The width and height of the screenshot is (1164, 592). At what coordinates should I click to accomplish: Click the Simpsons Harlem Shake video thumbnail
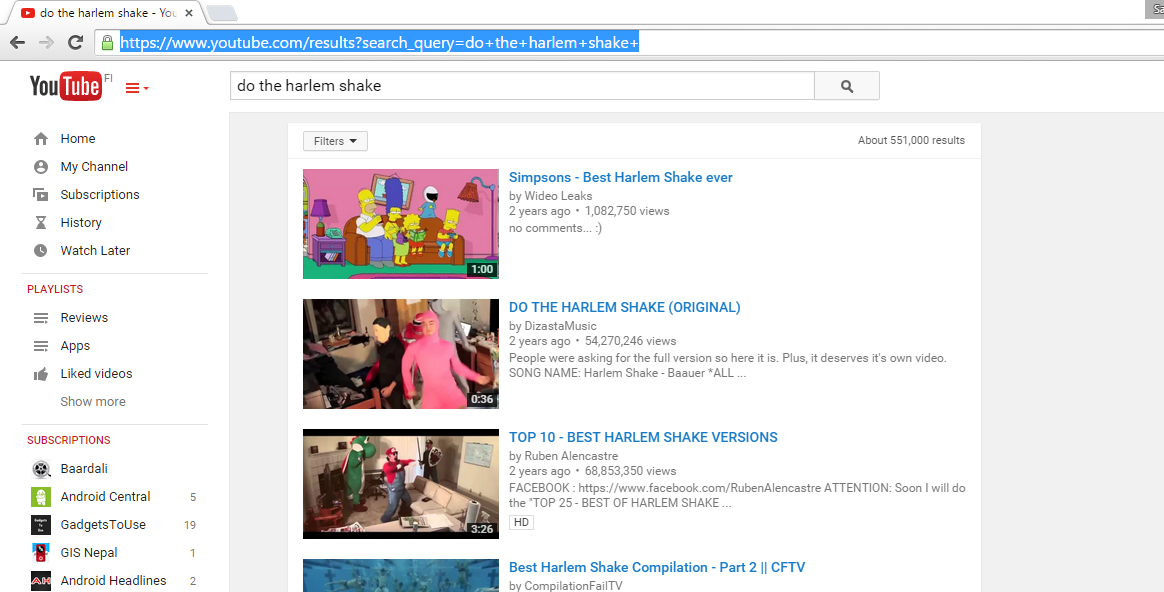click(x=400, y=224)
